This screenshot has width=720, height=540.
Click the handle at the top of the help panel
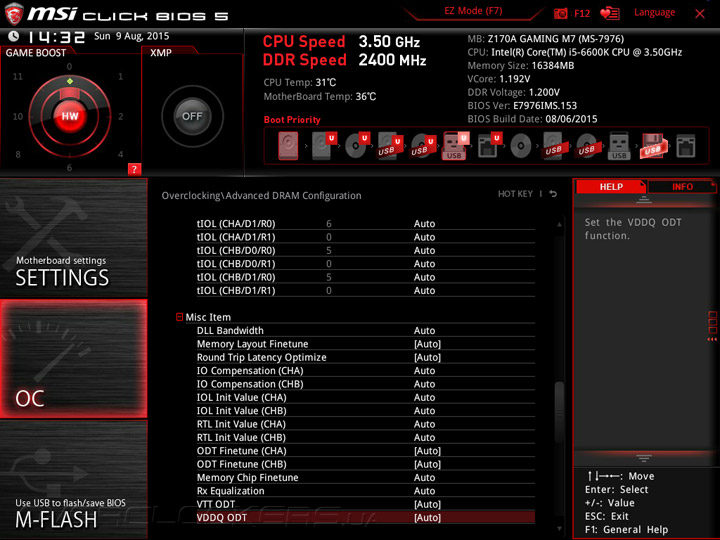644,199
